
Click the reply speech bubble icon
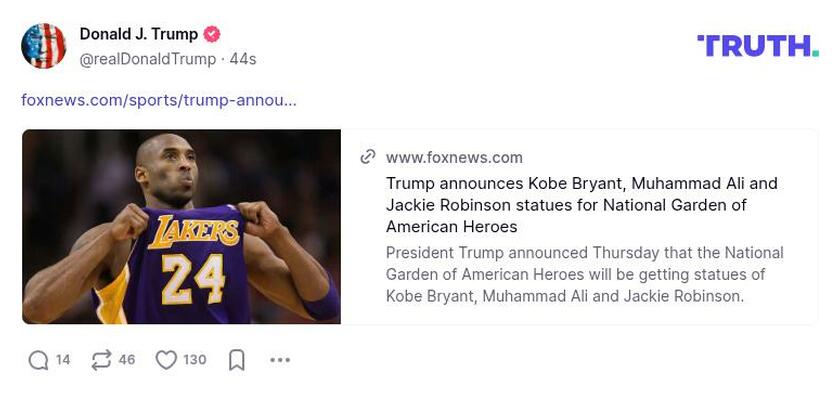click(x=38, y=360)
